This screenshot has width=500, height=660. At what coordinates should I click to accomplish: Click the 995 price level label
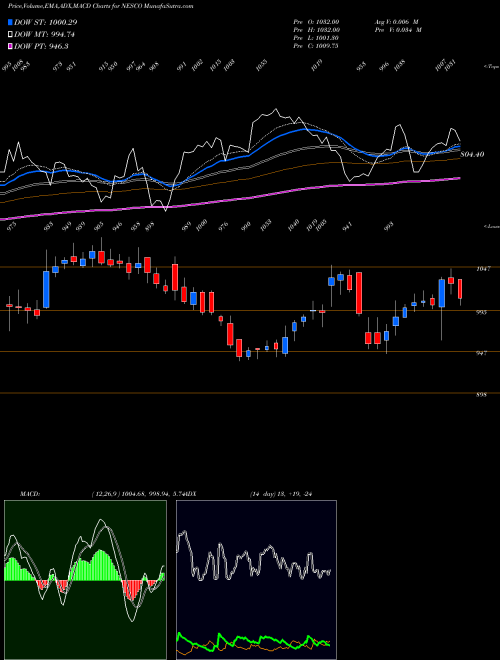482,312
